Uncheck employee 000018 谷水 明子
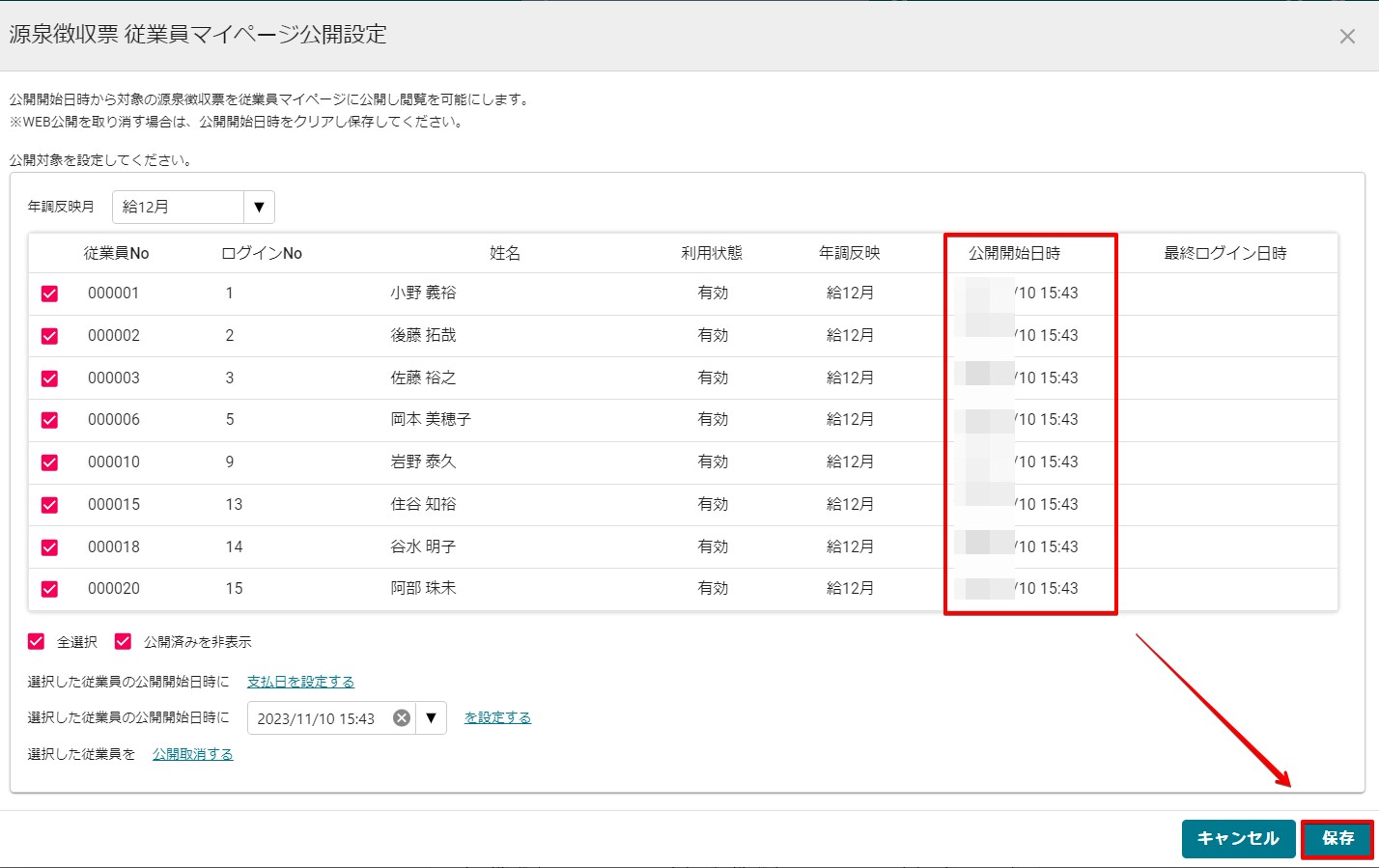The image size is (1379, 868). coord(49,547)
